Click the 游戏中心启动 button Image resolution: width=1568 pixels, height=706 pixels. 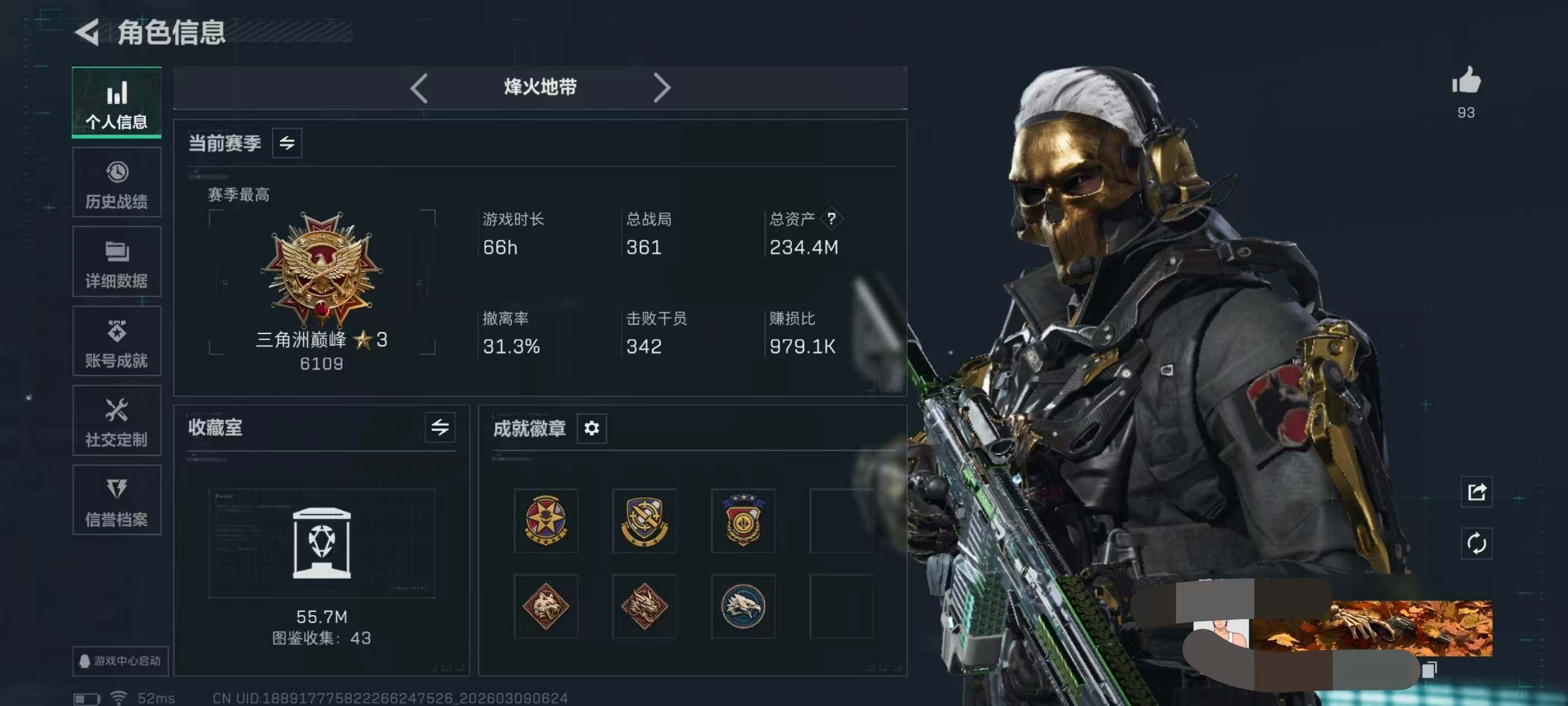coord(120,661)
